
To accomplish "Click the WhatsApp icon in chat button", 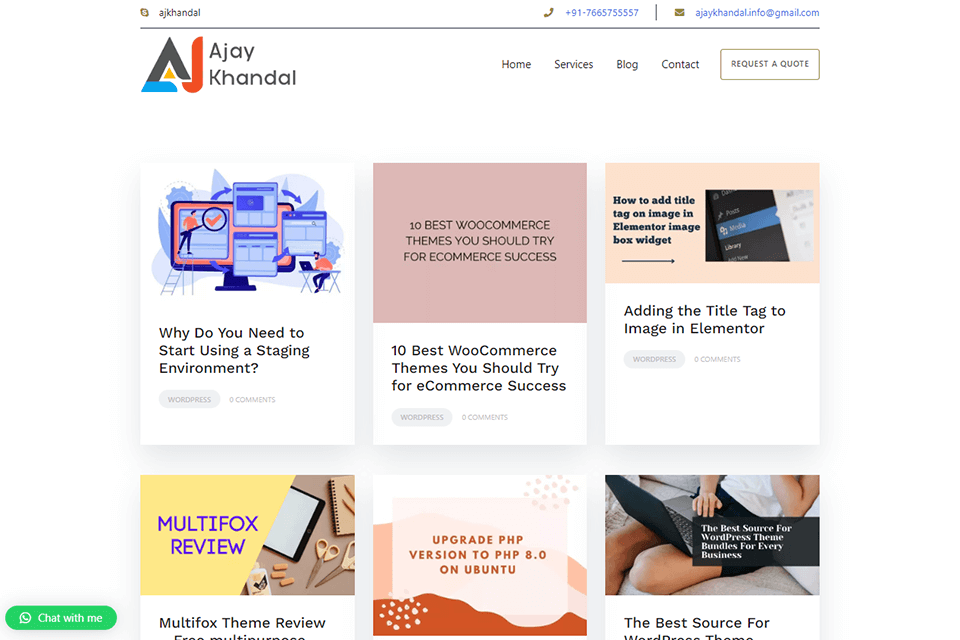I will click(25, 618).
